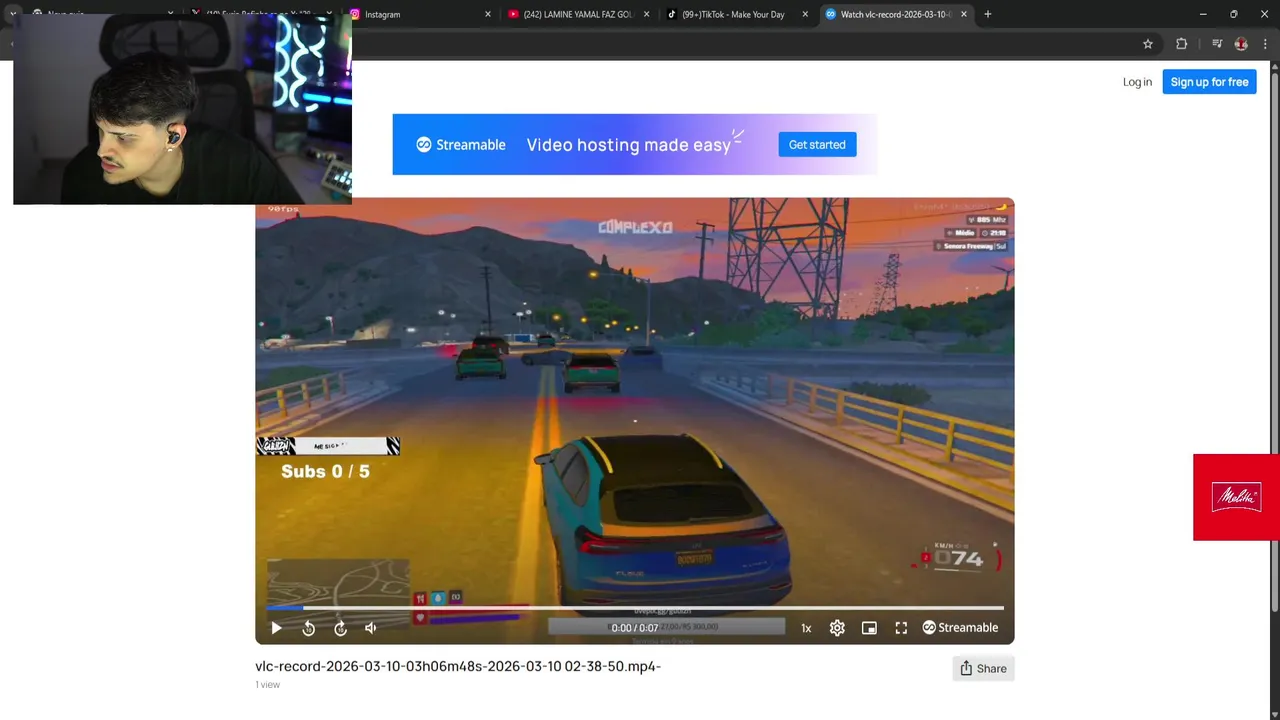
Task: Enable picture-in-picture mode
Action: point(869,628)
